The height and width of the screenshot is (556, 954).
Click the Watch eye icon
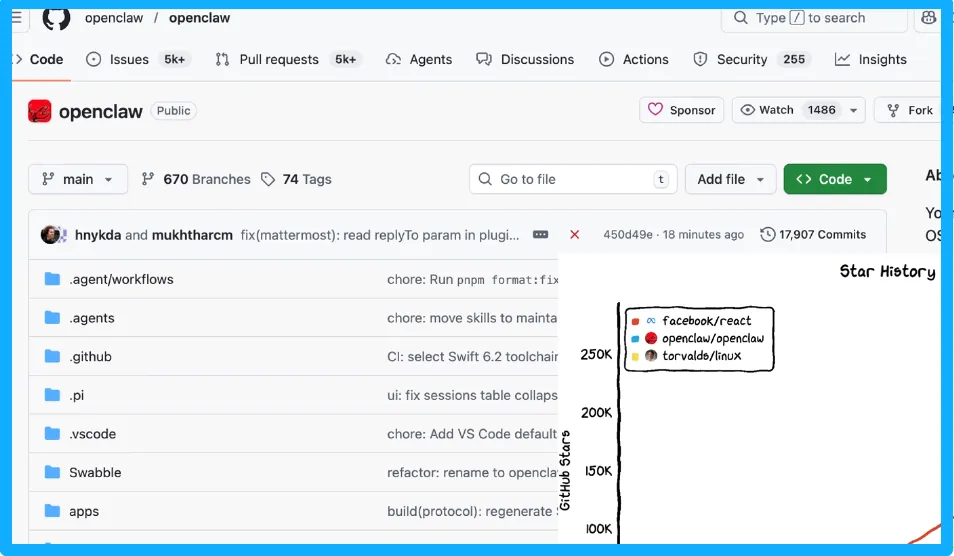click(748, 110)
